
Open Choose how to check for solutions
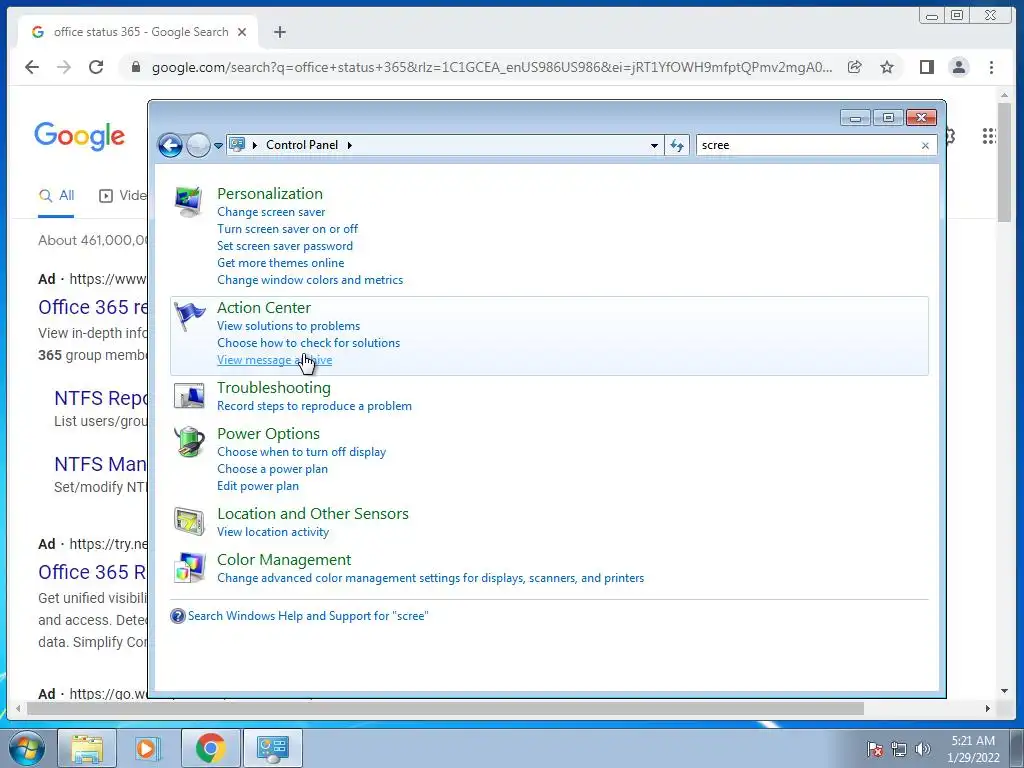(x=308, y=342)
